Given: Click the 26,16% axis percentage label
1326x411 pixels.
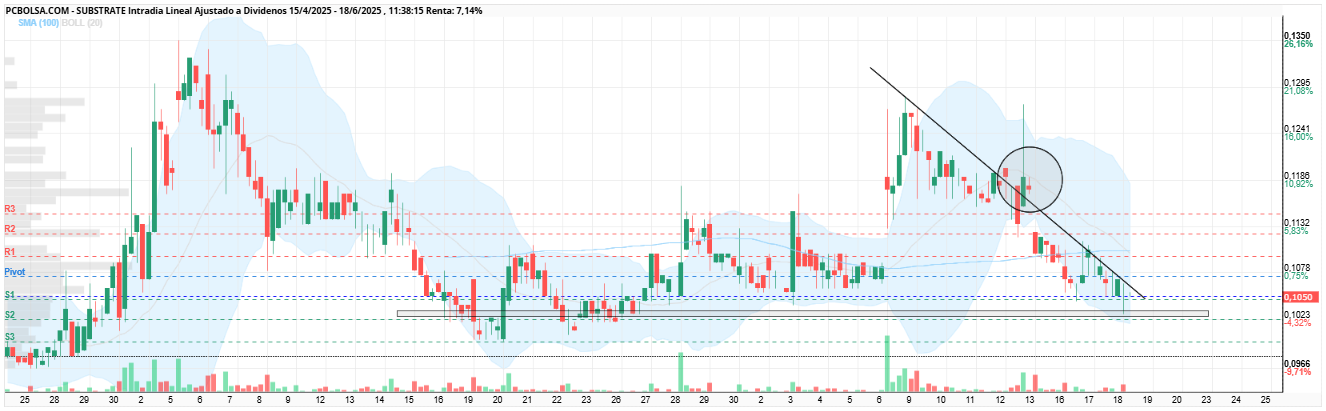Looking at the screenshot, I should [x=1297, y=44].
